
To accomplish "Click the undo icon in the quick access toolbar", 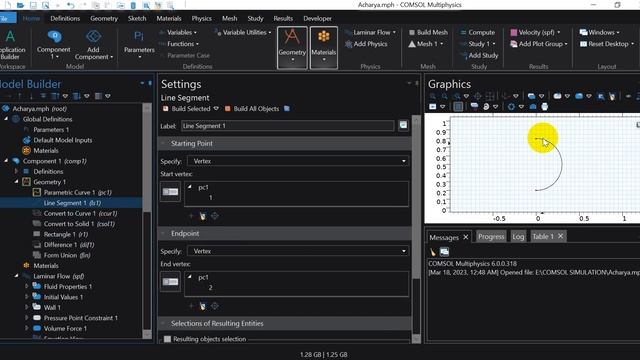I will click(x=71, y=5).
